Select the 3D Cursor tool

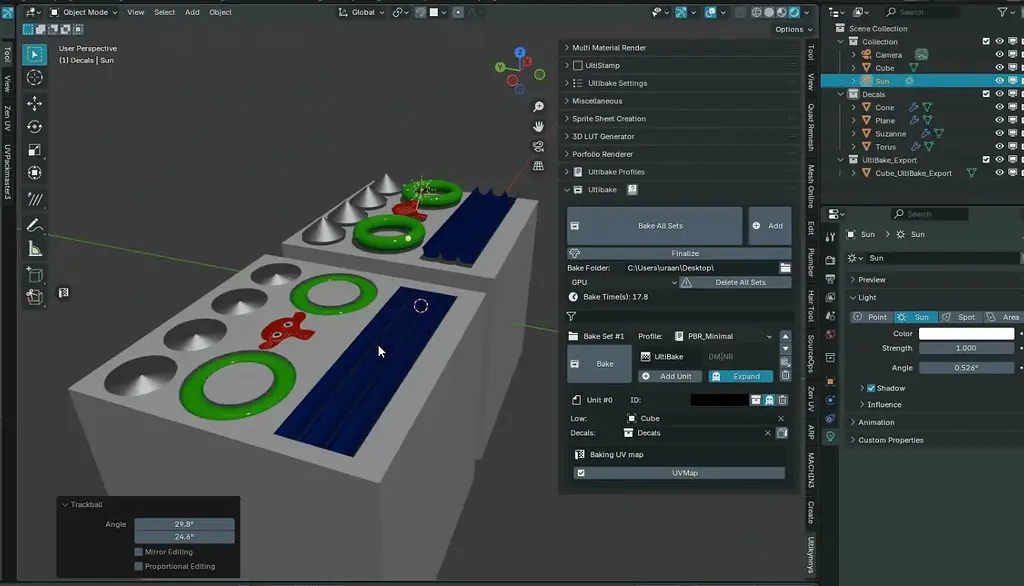tap(35, 78)
